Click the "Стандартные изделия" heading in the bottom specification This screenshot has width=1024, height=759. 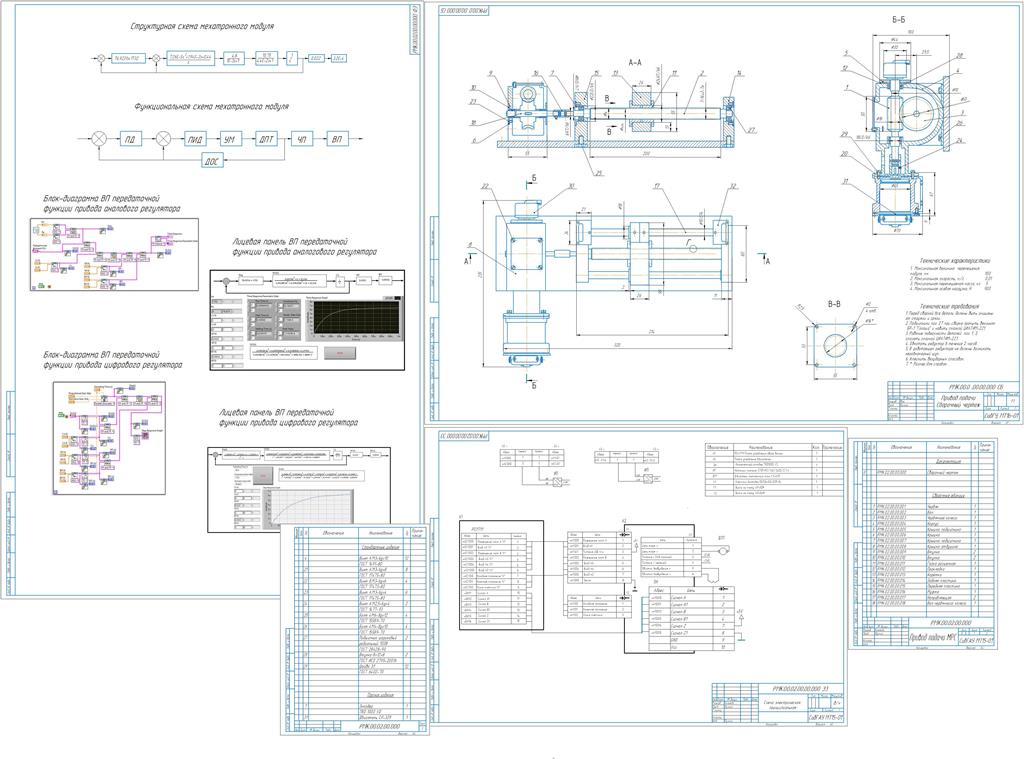(381, 549)
